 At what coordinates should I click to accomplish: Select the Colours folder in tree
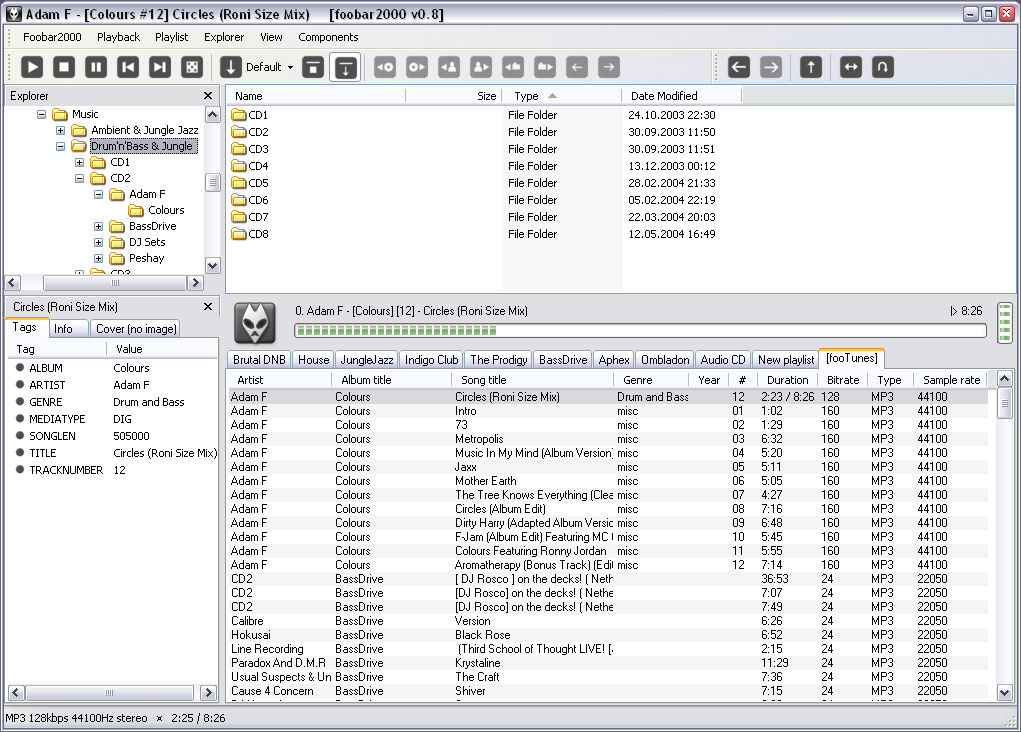[x=166, y=210]
